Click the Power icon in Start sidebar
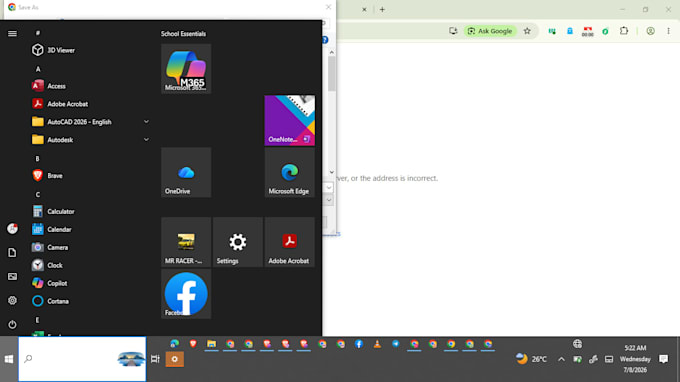This screenshot has width=680, height=382. coord(12,324)
